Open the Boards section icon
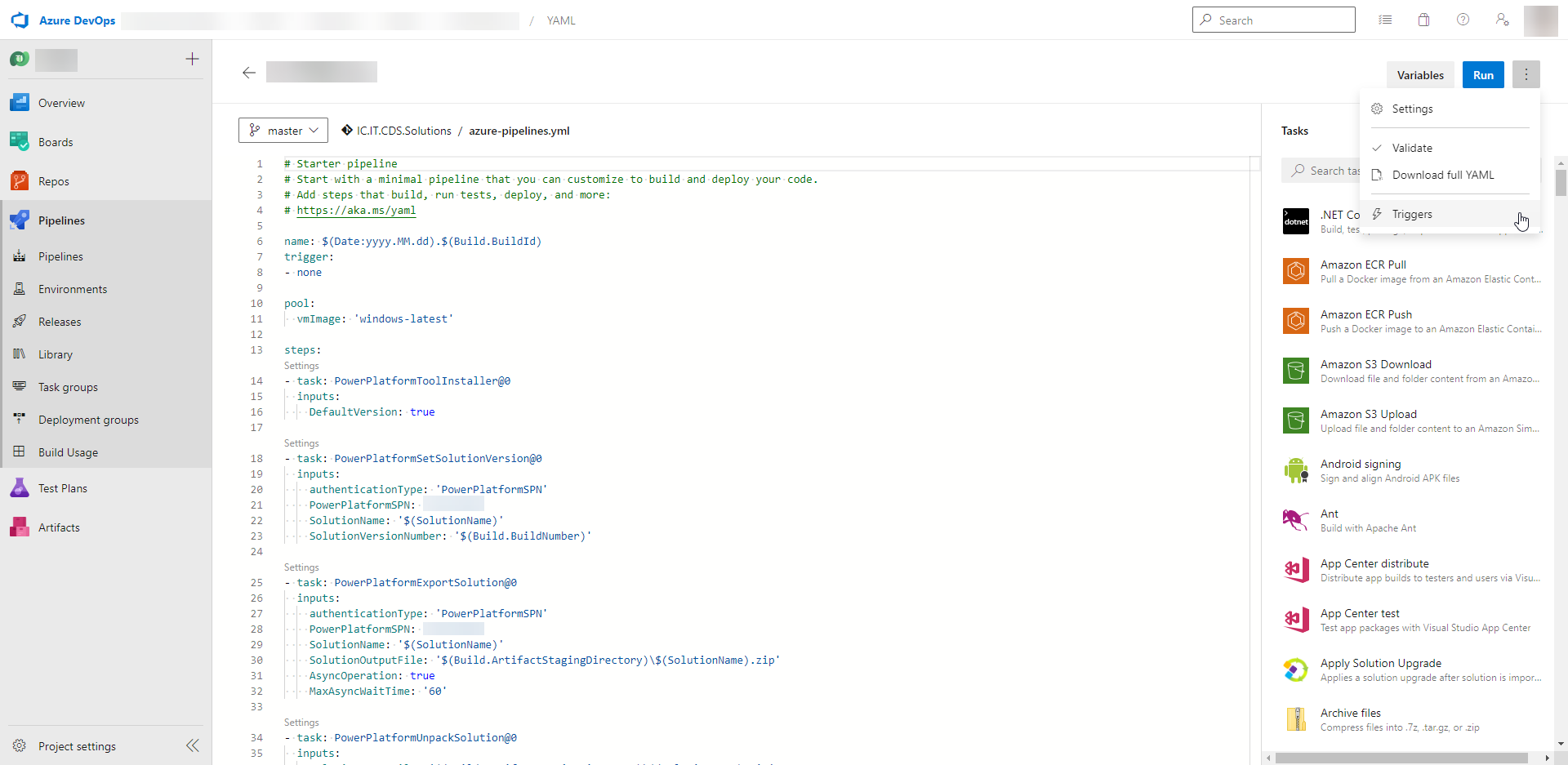Image resolution: width=1568 pixels, height=765 pixels. (20, 142)
